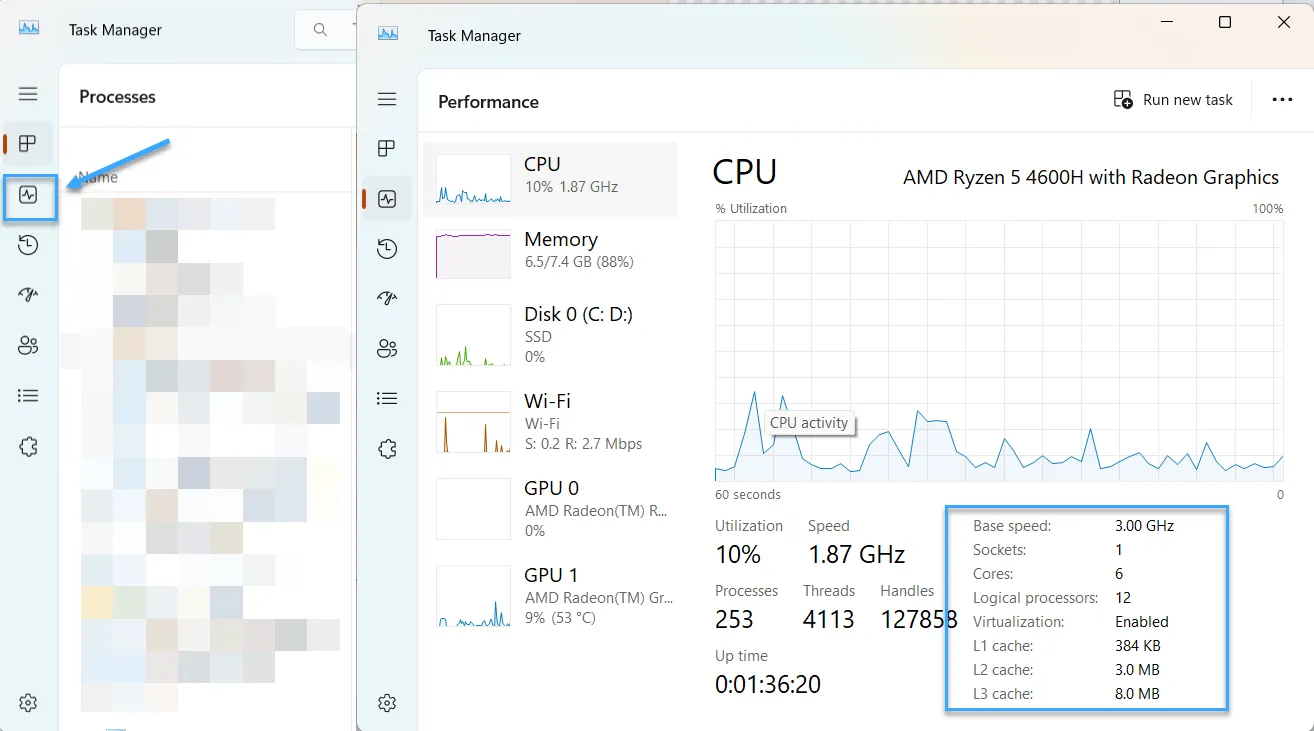Click Base speed value 3.00 GHz
Screen dimensions: 1314x731
[1144, 526]
